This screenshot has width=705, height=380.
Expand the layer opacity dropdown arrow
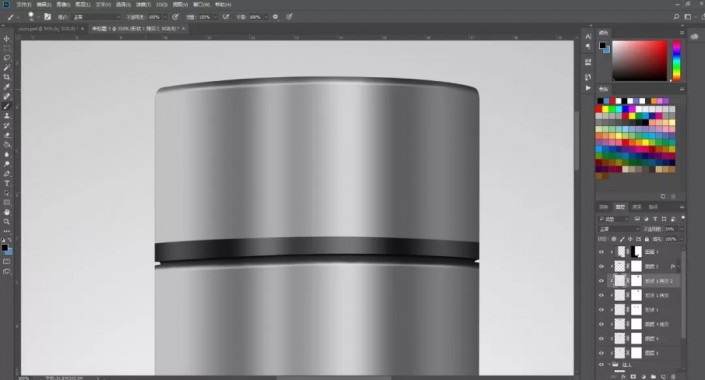coord(681,229)
